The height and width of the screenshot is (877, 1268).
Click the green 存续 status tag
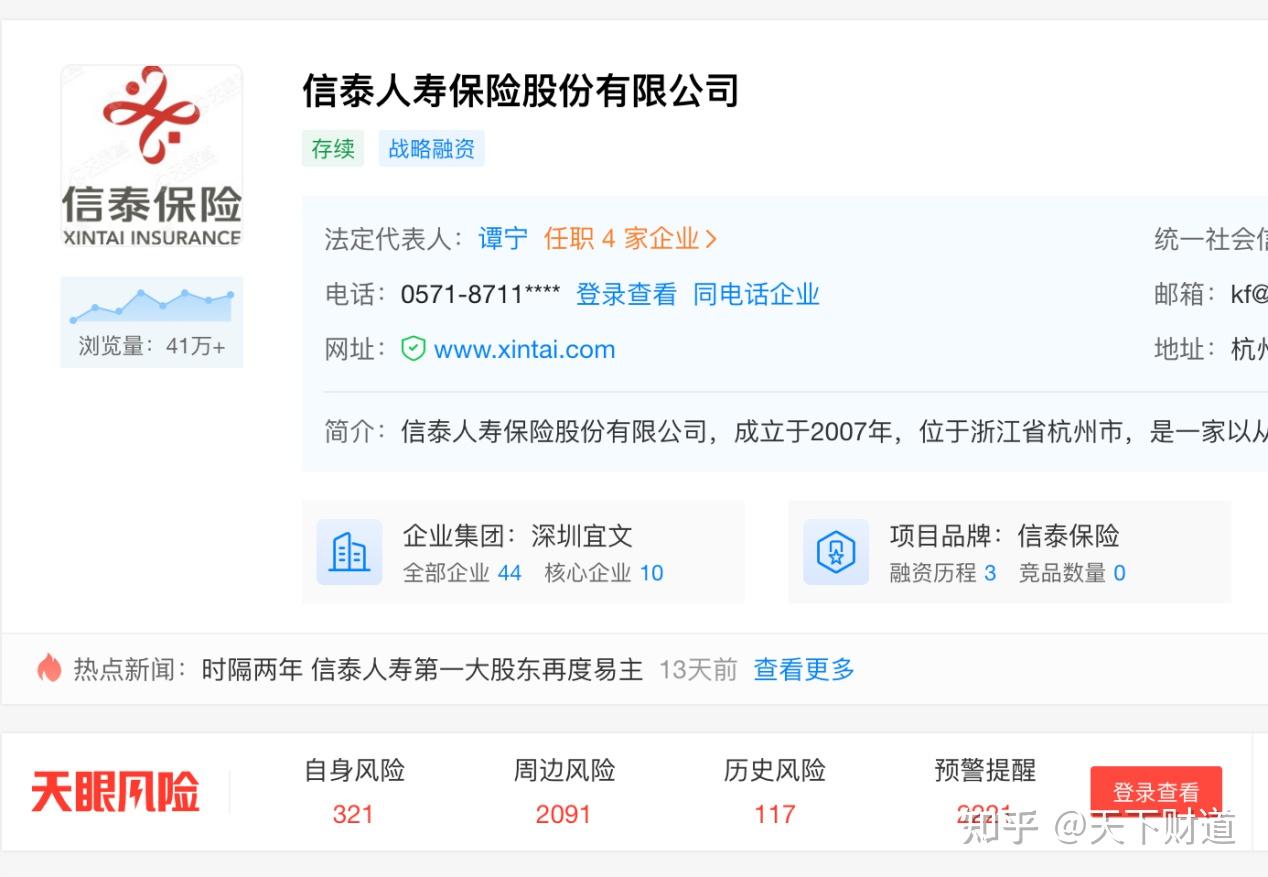click(x=332, y=148)
